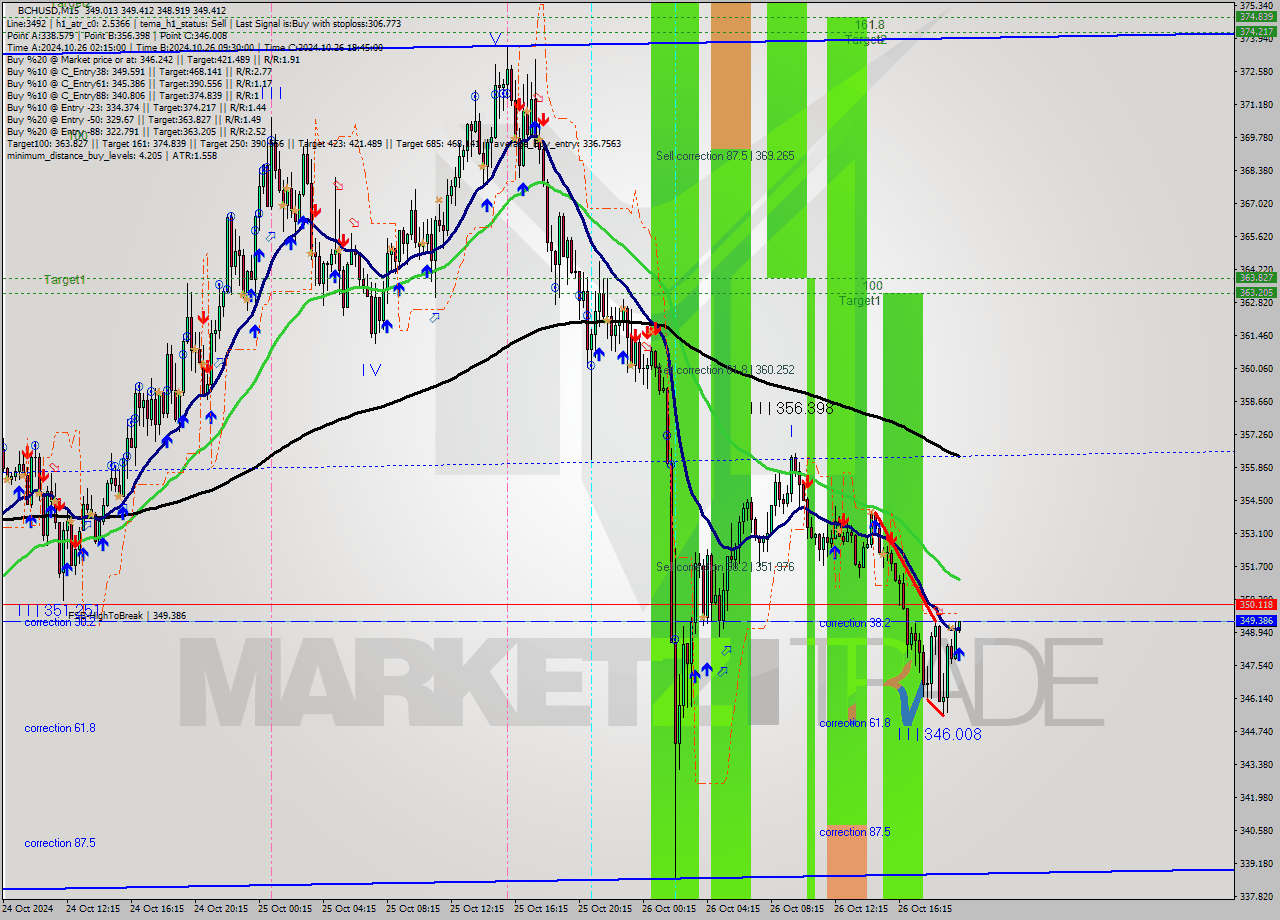Viewport: 1280px width, 920px height.
Task: Click the green 374.839 price tag
Action: coord(1256,16)
